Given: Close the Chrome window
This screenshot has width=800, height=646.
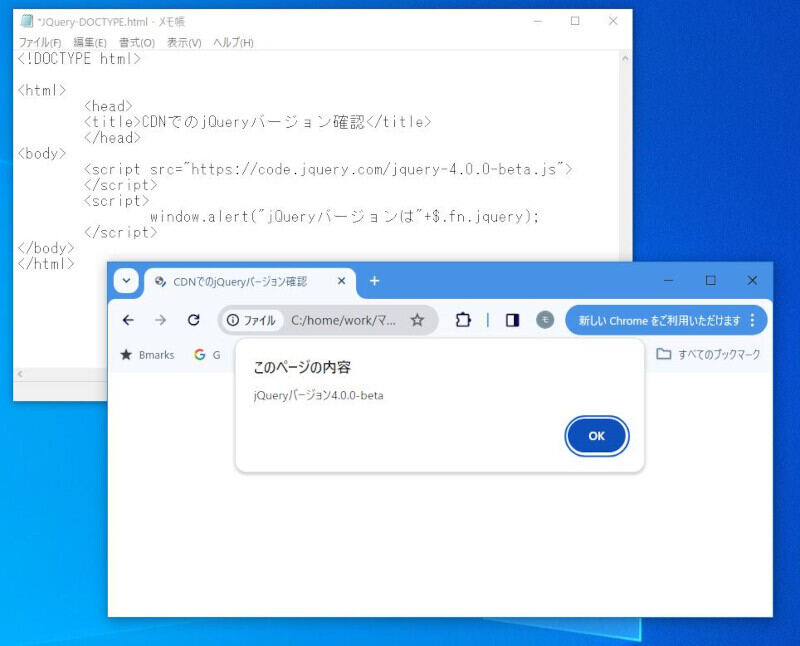Looking at the screenshot, I should click(752, 280).
